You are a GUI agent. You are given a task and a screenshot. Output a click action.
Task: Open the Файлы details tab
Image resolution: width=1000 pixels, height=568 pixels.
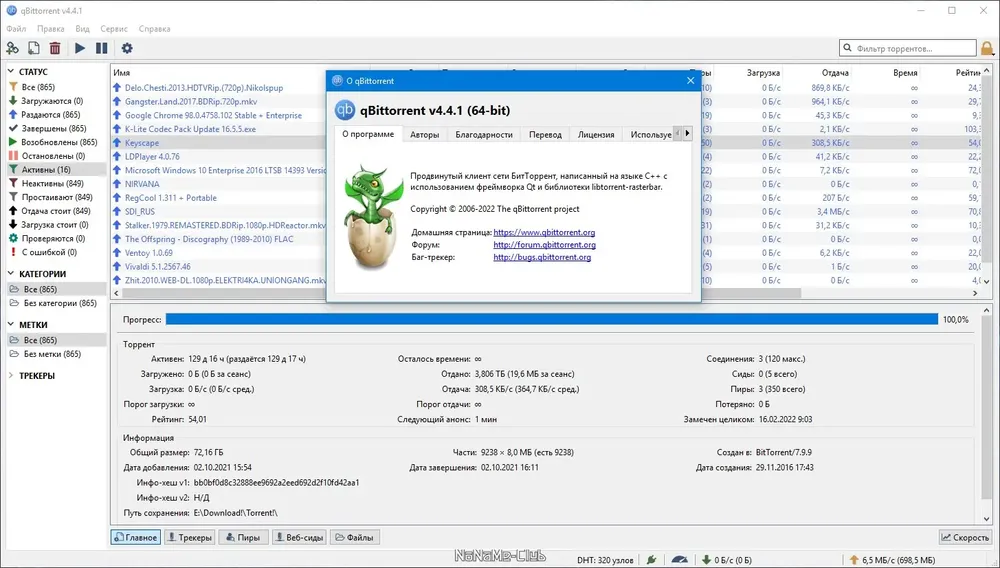coord(355,537)
